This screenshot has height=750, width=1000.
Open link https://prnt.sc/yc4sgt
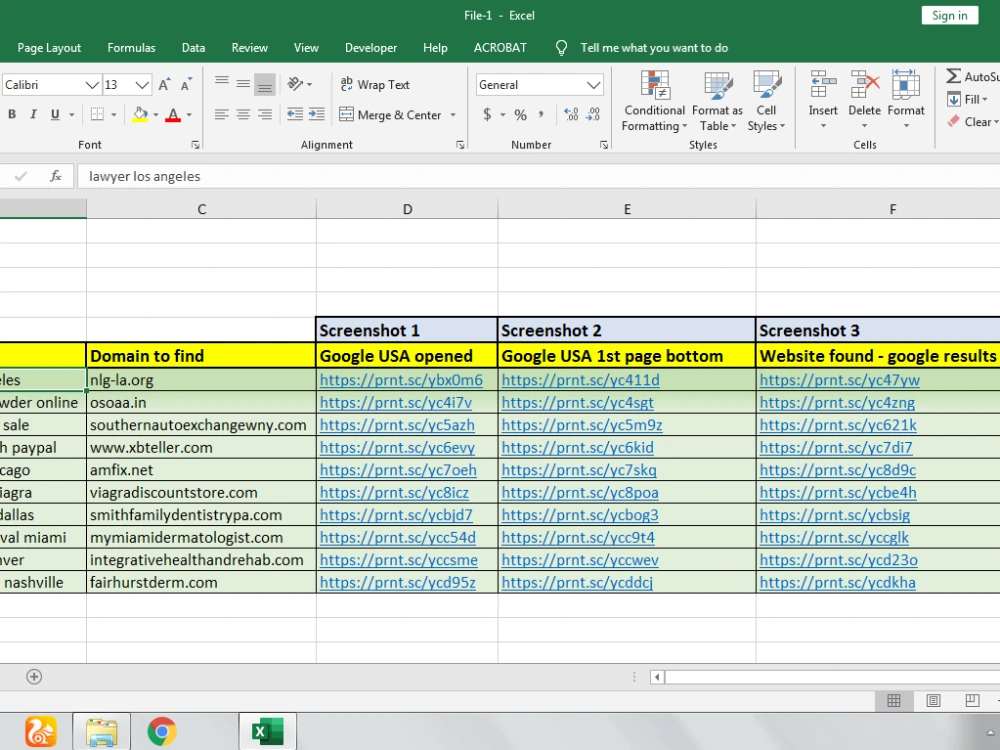pos(577,403)
